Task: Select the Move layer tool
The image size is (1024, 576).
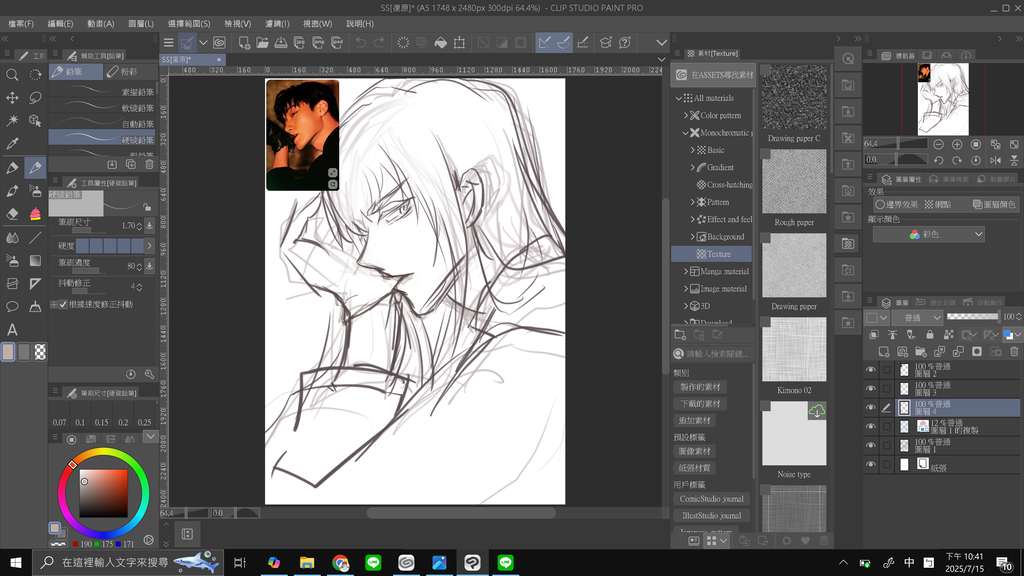Action: point(12,98)
